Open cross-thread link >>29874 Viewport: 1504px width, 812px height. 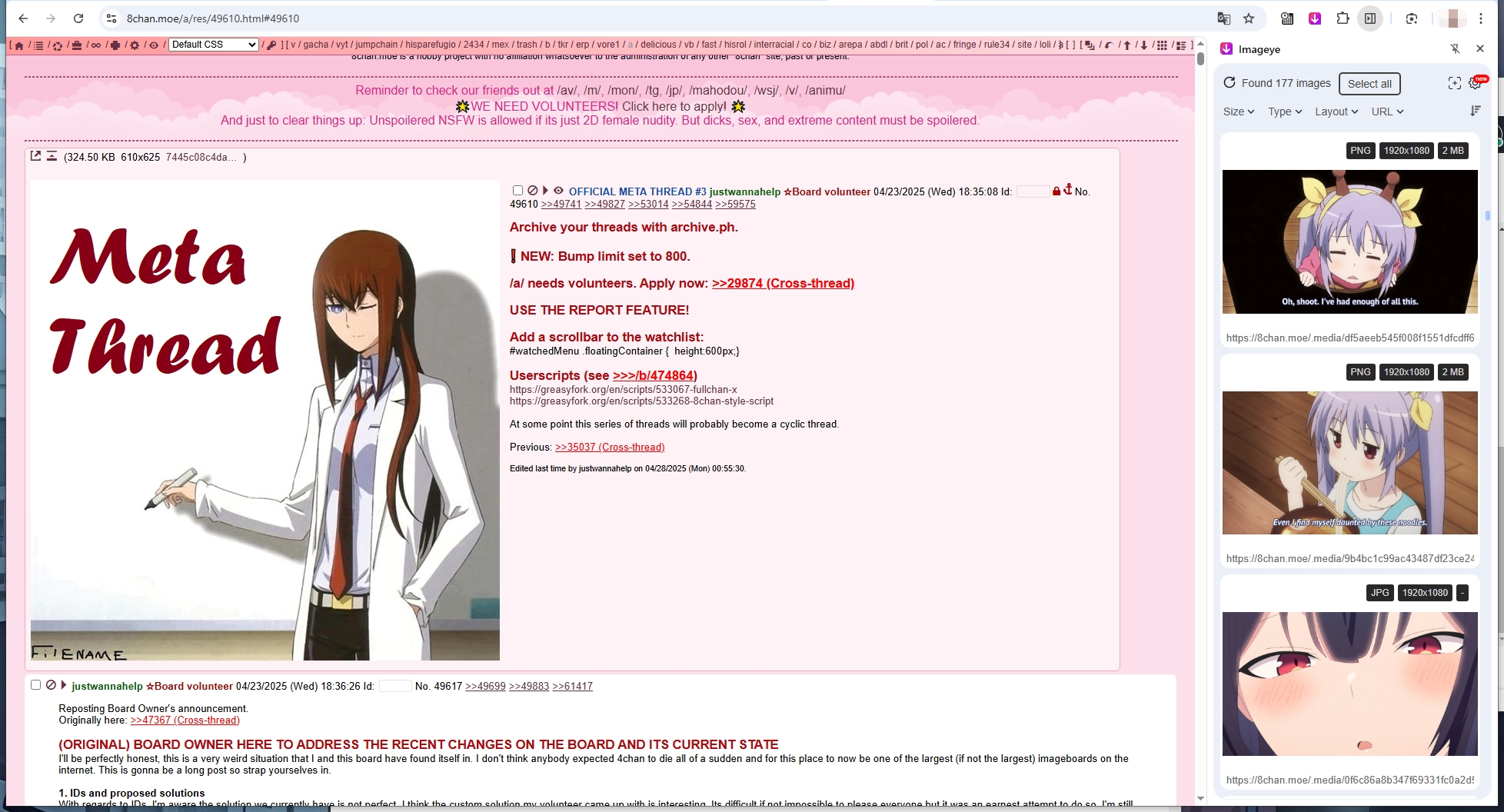783,283
